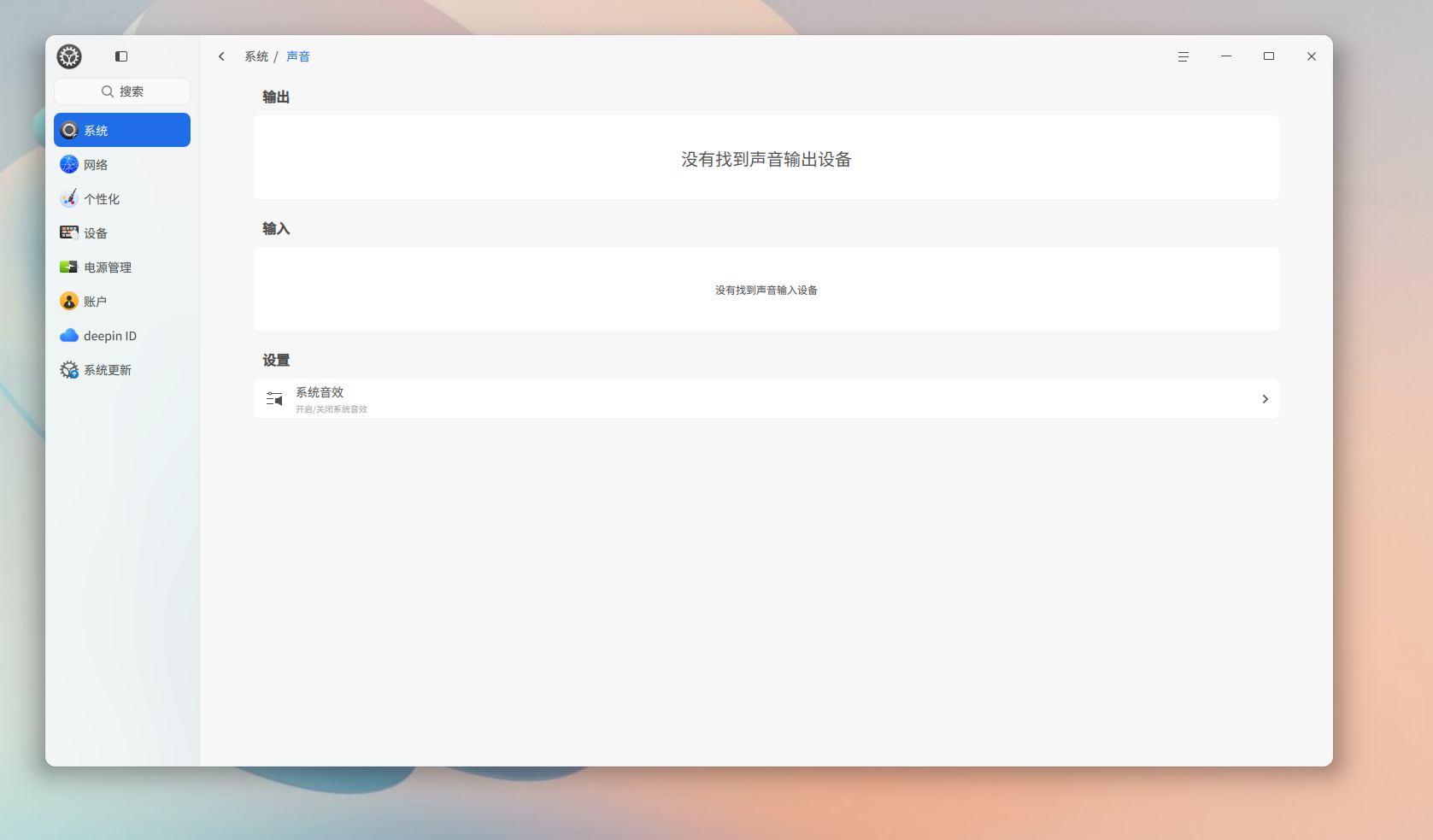Click the Control Center gear logo icon

[69, 56]
